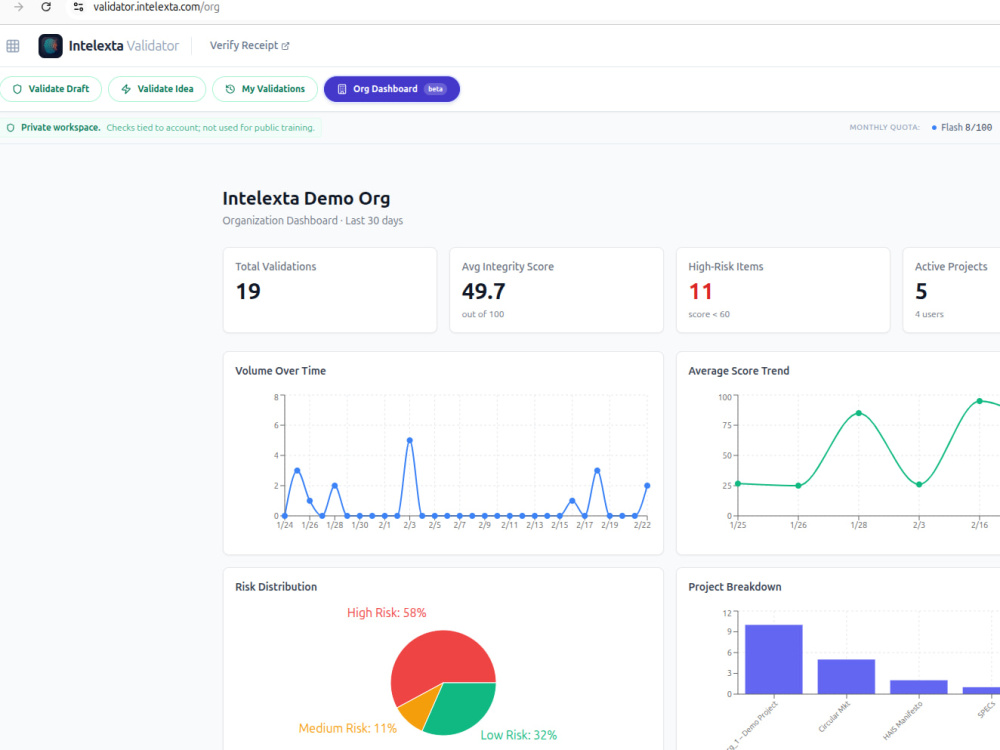Click the Circular Mkt bar in Project Breakdown
Image resolution: width=1000 pixels, height=750 pixels.
(x=846, y=677)
